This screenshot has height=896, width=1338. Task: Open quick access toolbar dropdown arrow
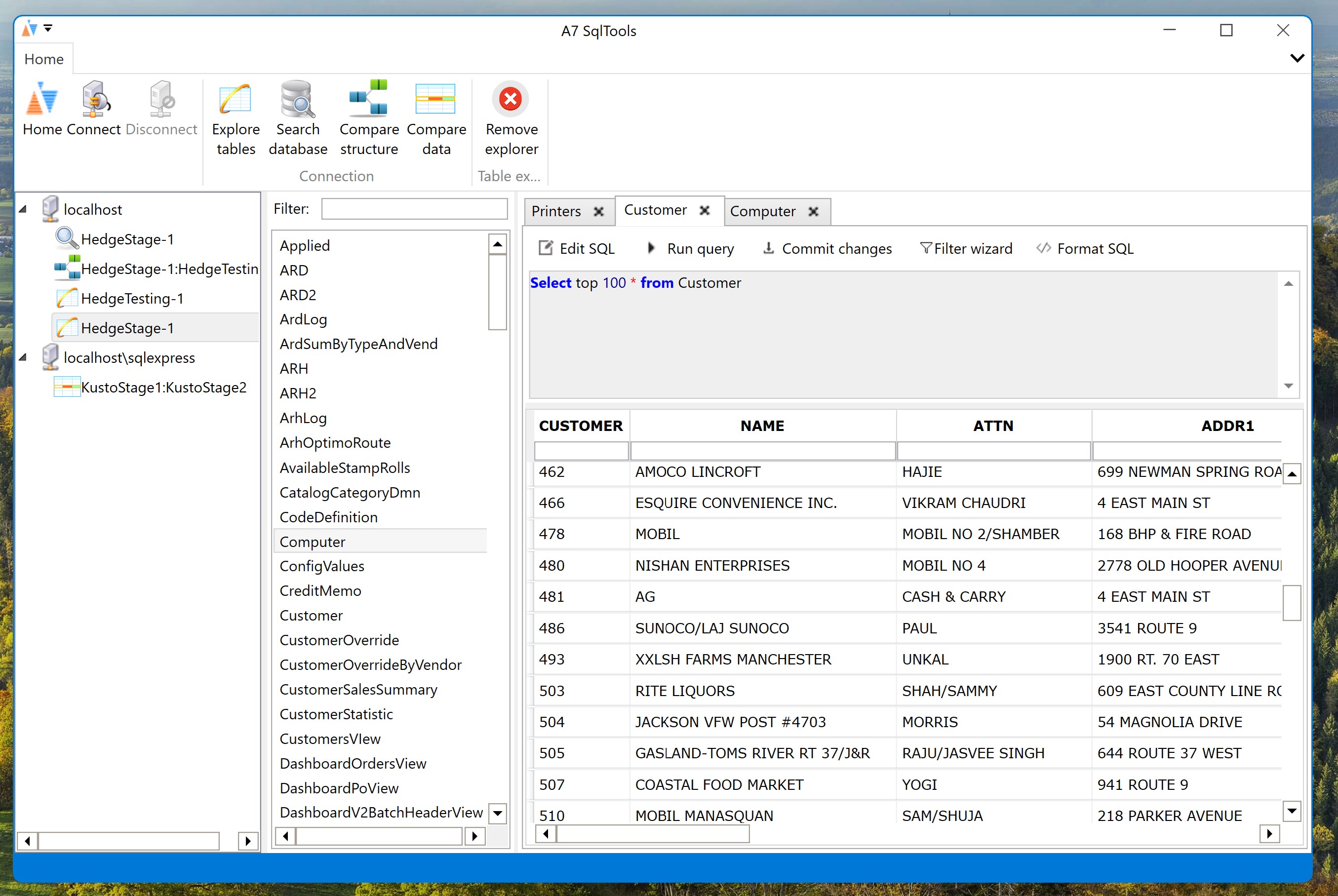48,28
